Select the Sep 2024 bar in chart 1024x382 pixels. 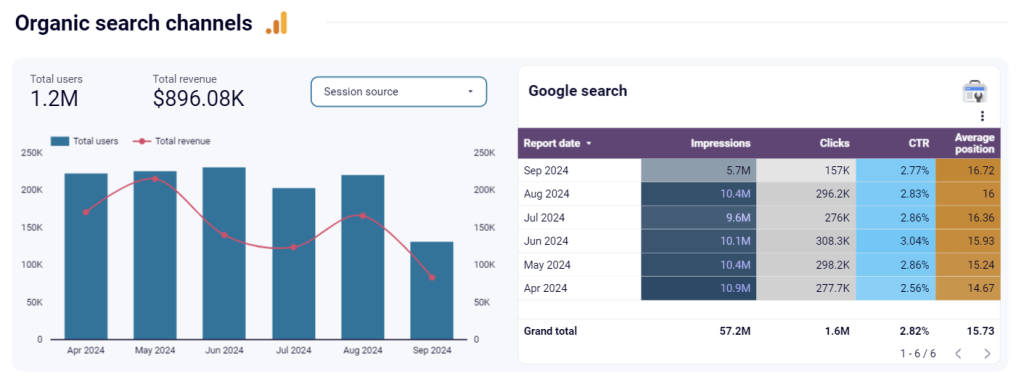(432, 291)
